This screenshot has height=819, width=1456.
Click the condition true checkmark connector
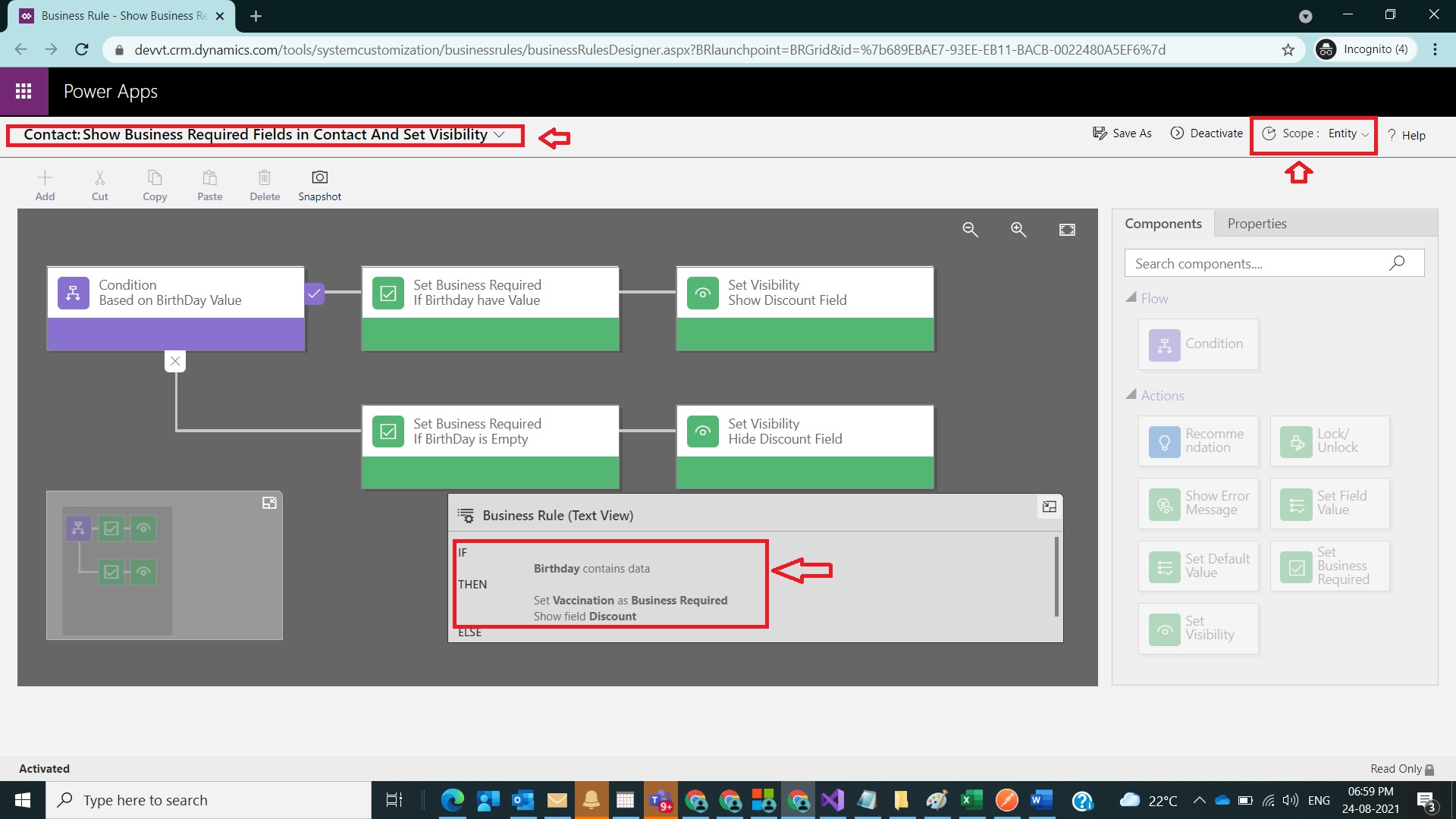pos(314,293)
